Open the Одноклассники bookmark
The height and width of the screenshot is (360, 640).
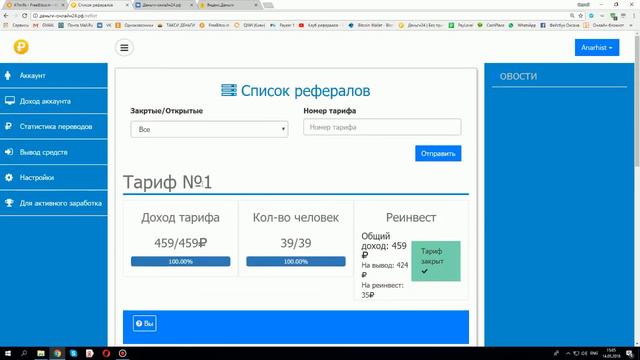coord(135,25)
